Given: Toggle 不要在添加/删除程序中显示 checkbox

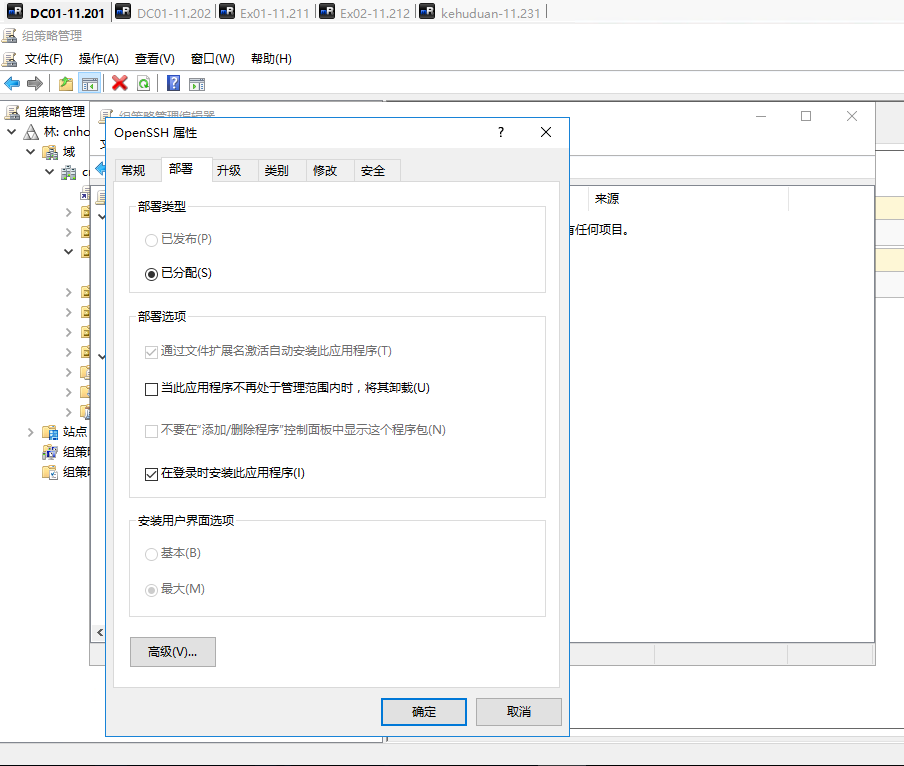Looking at the screenshot, I should (151, 431).
